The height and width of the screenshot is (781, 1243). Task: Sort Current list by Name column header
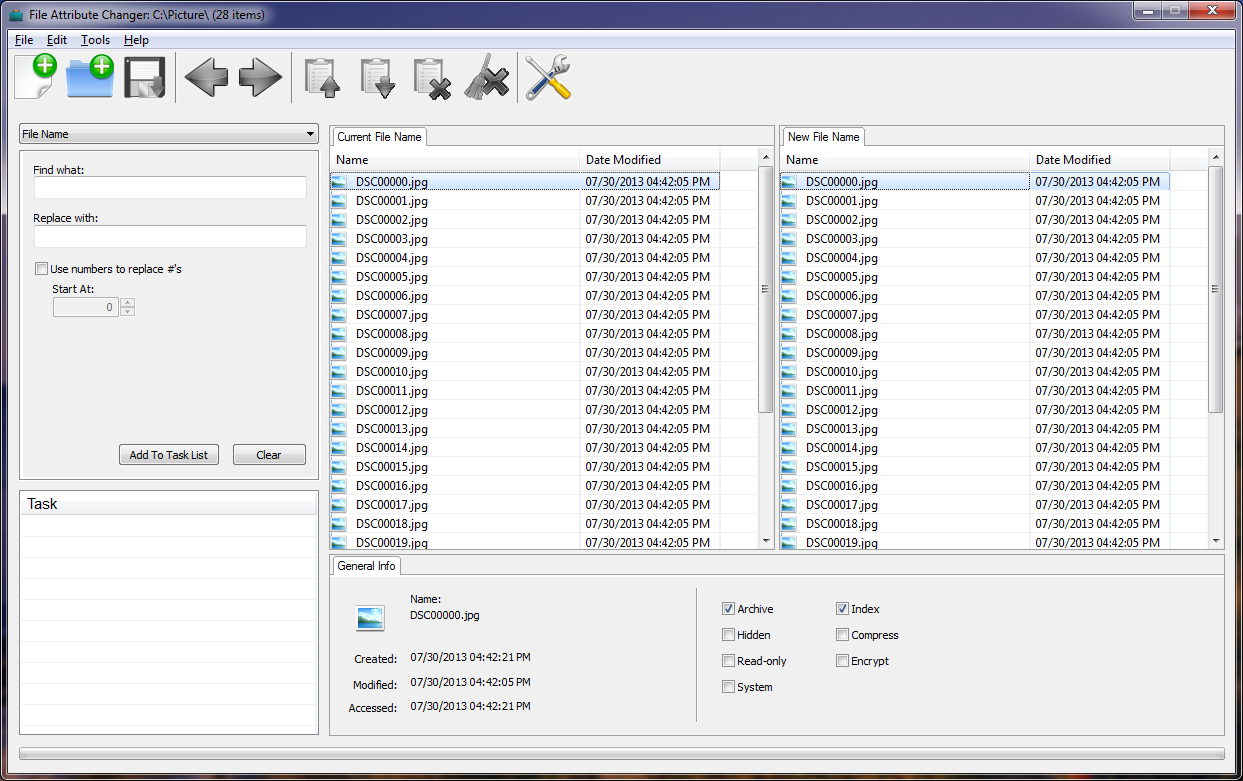coord(455,160)
